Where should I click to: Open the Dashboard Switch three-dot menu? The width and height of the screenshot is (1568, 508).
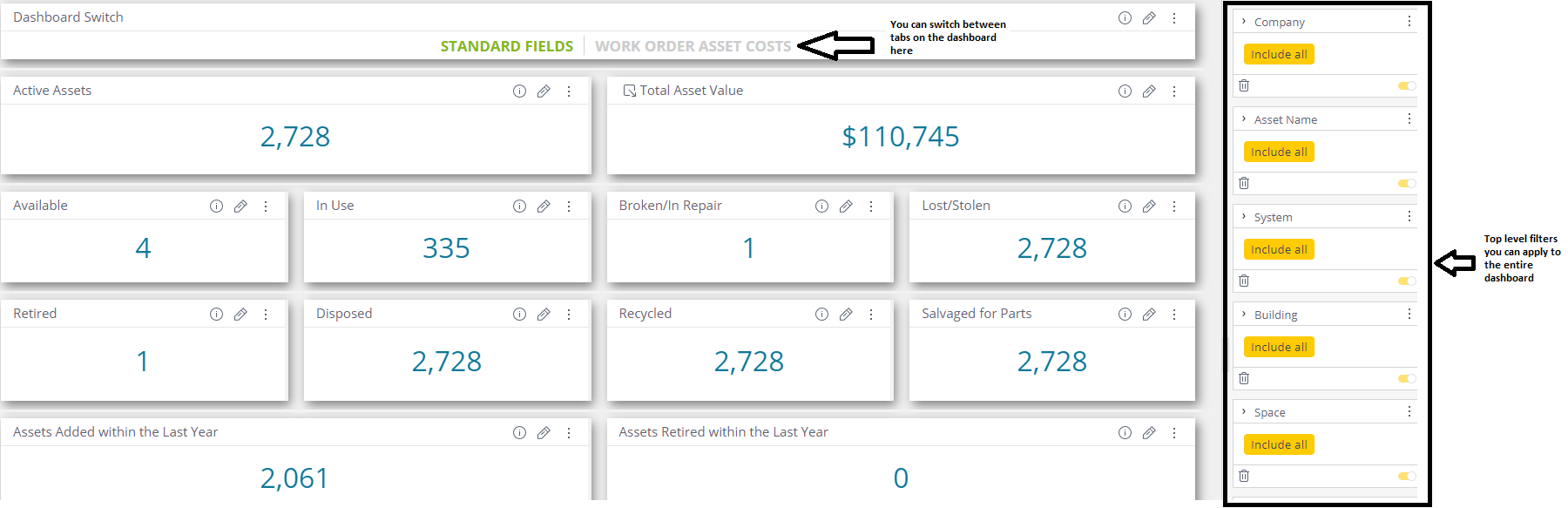coord(1174,17)
